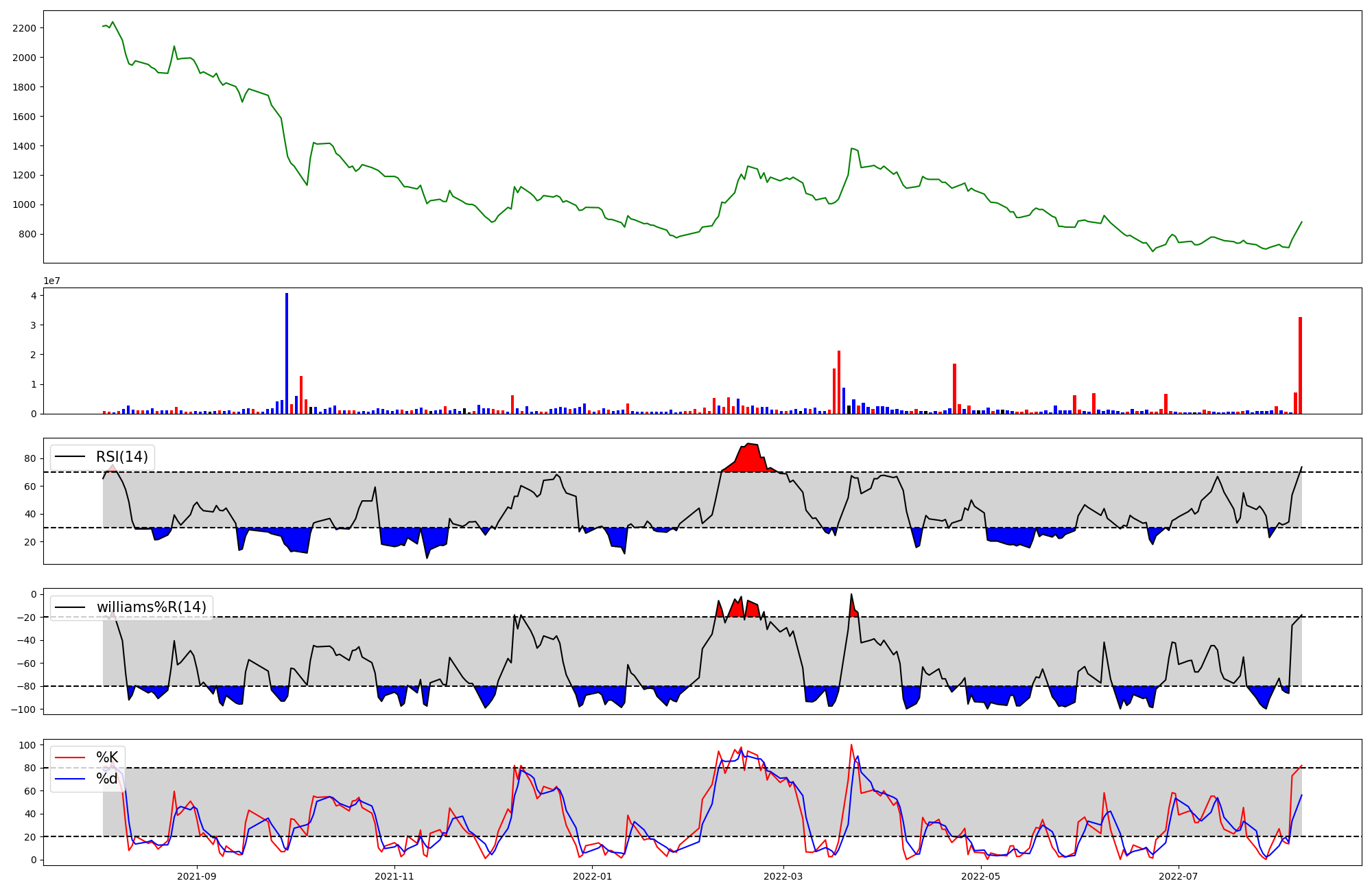The image size is (1372, 892).
Task: Click the williams%R(14) legend label
Action: (151, 607)
